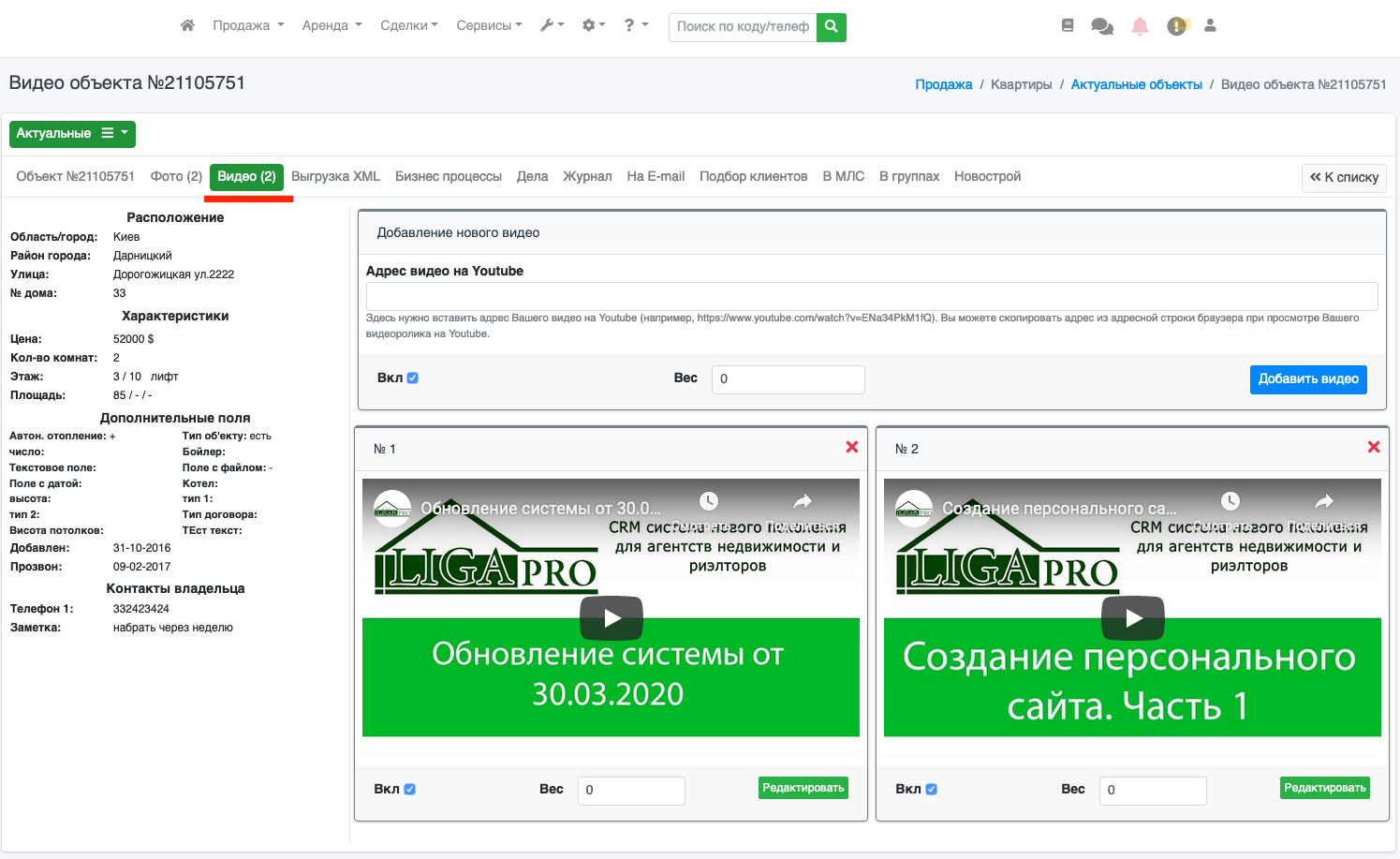The image size is (1400, 859).
Task: Click the home icon in navbar
Action: [x=187, y=25]
